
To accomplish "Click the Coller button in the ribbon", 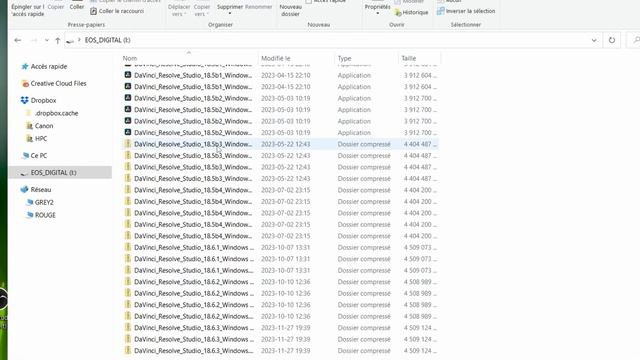I will (x=77, y=7).
